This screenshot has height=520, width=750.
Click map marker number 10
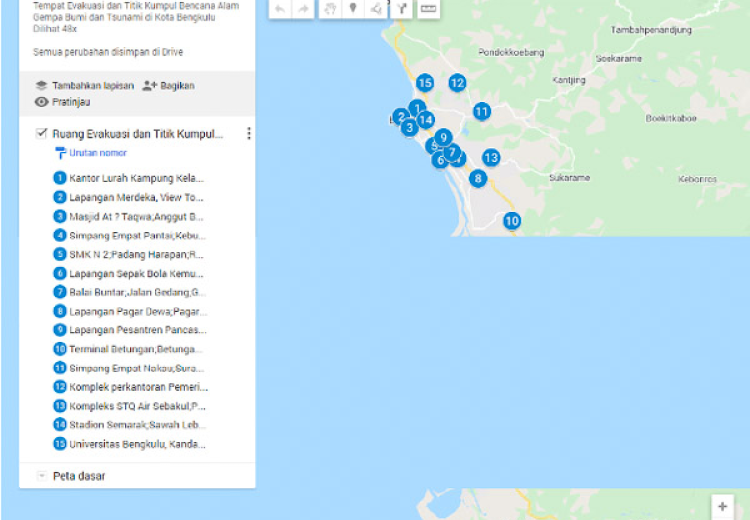point(512,221)
